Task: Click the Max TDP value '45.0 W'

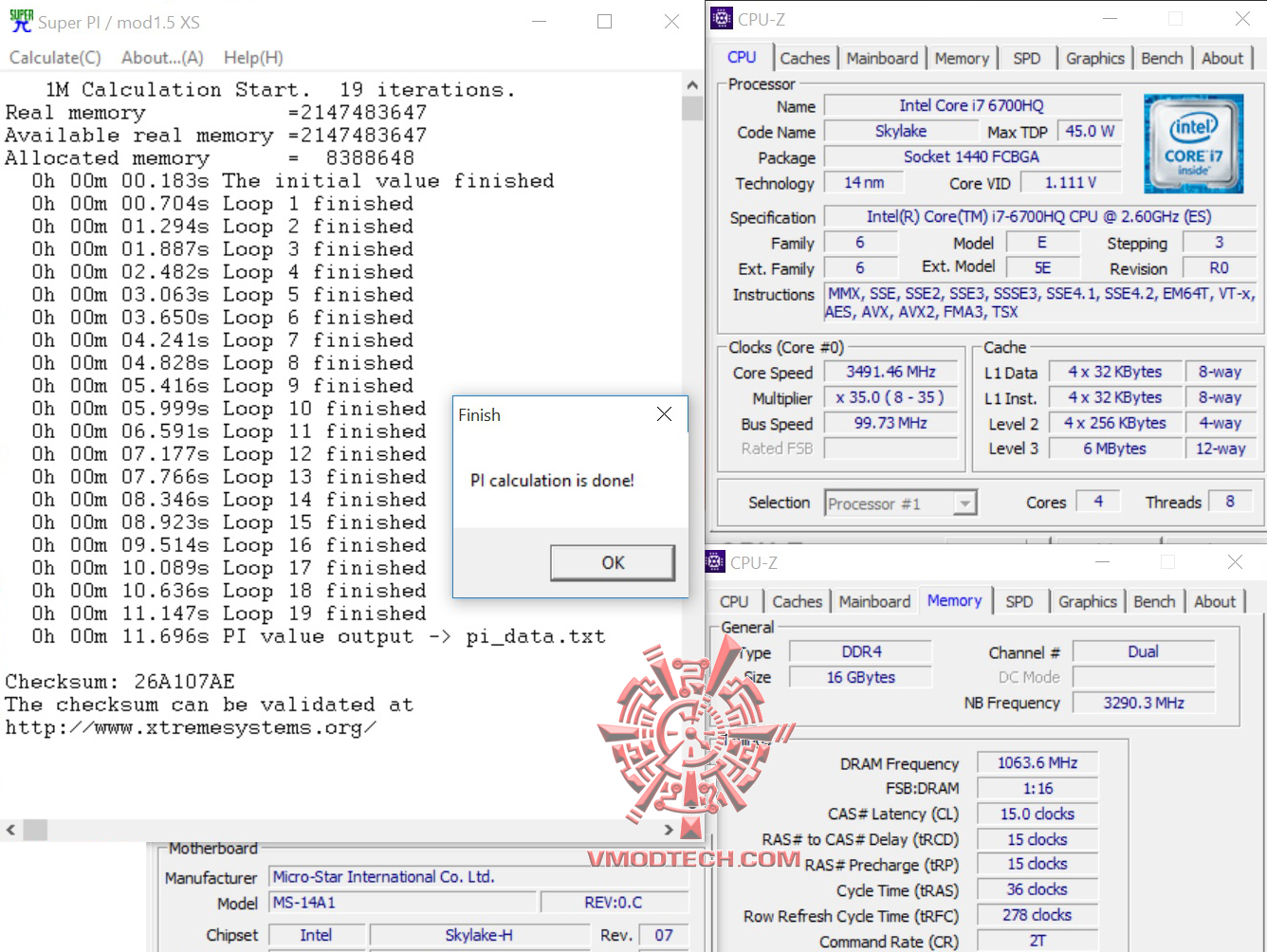Action: pyautogui.click(x=1089, y=131)
